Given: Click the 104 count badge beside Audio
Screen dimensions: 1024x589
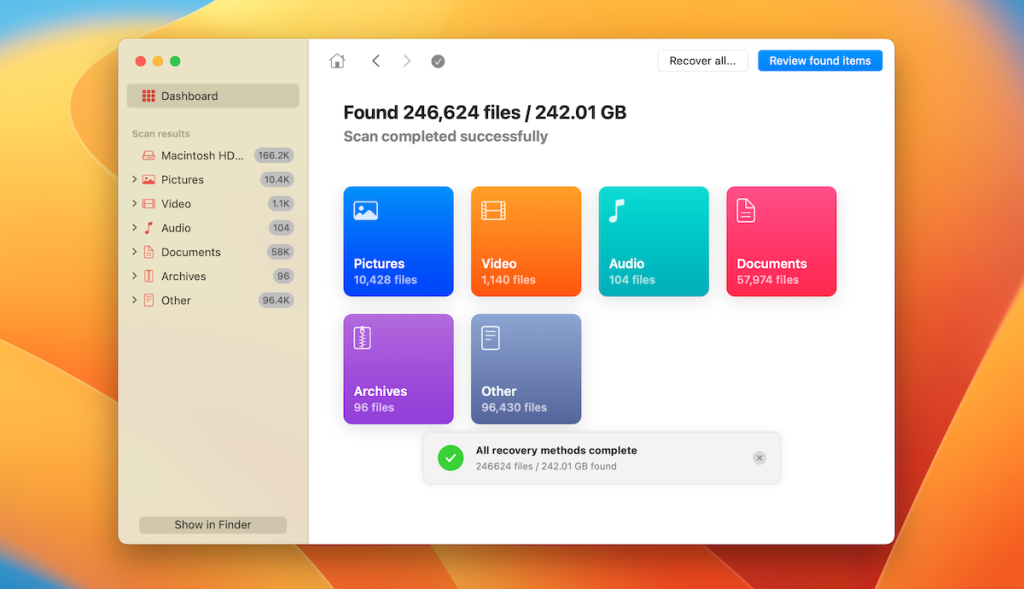Looking at the screenshot, I should pos(281,228).
